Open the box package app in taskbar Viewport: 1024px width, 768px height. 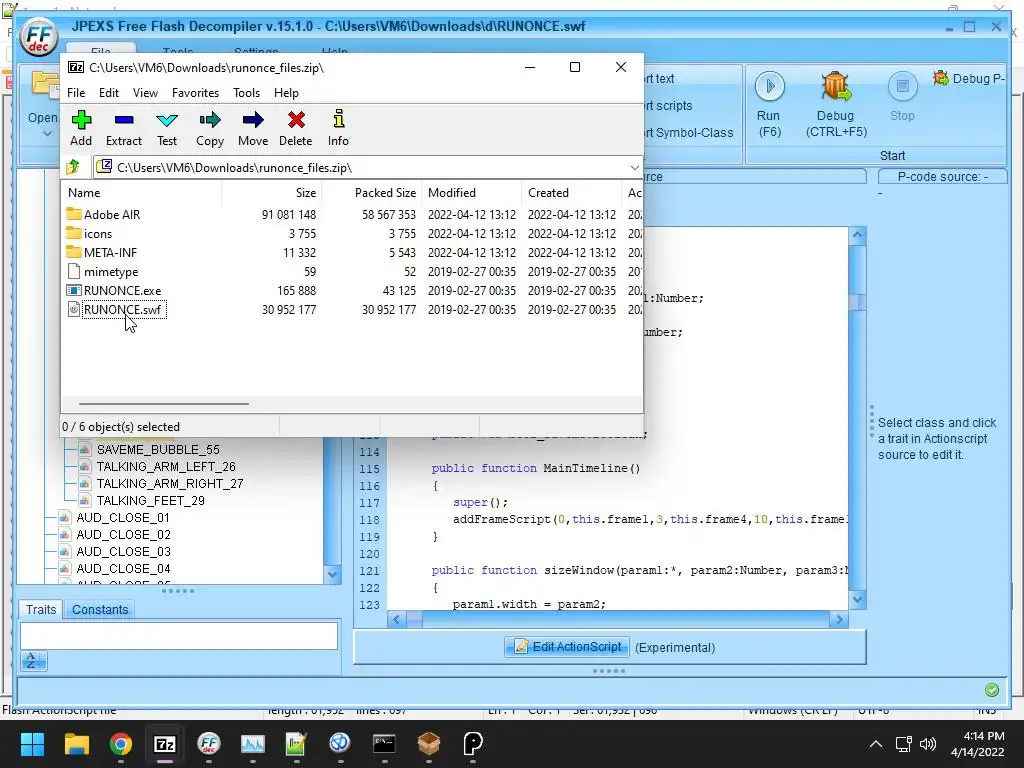point(428,743)
